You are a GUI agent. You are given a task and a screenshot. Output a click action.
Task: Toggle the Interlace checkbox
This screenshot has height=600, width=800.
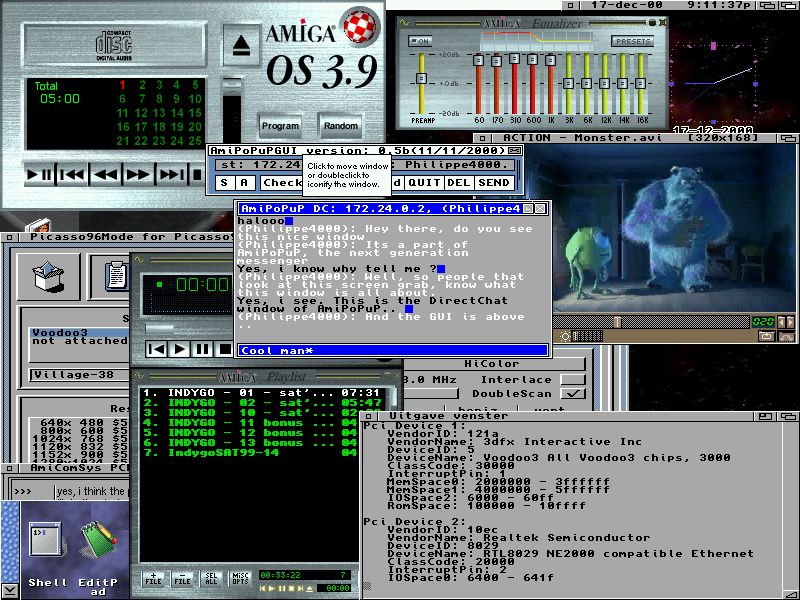coord(572,379)
